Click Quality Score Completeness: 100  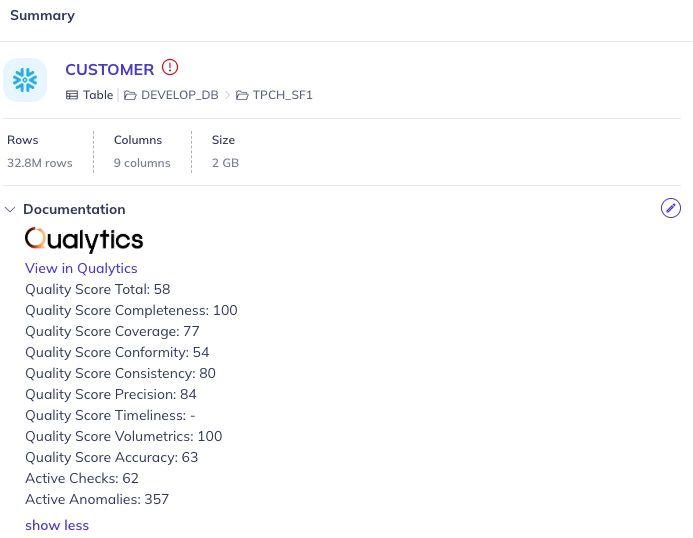tap(131, 310)
